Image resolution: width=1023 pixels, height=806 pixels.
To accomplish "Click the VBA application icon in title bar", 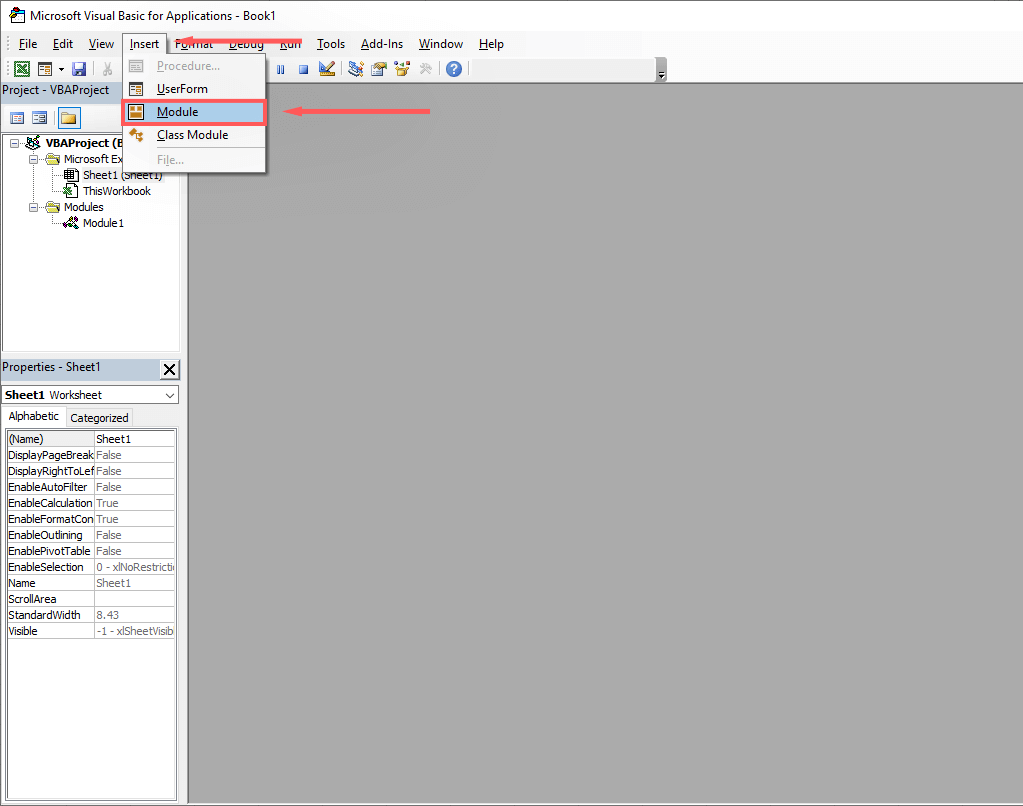I will (17, 16).
